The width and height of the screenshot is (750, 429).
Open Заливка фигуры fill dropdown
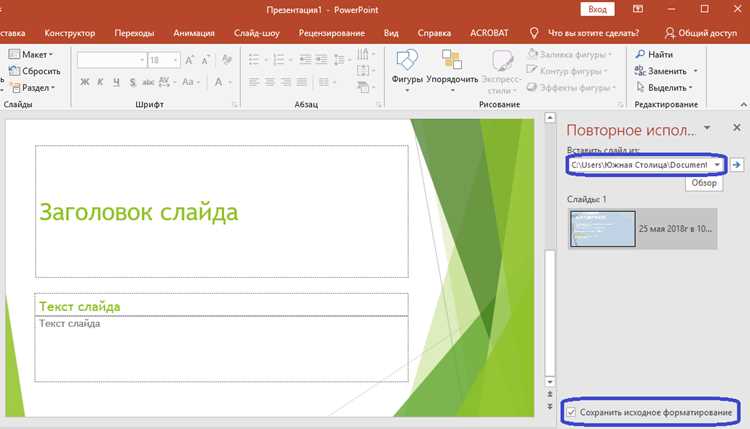[x=570, y=55]
